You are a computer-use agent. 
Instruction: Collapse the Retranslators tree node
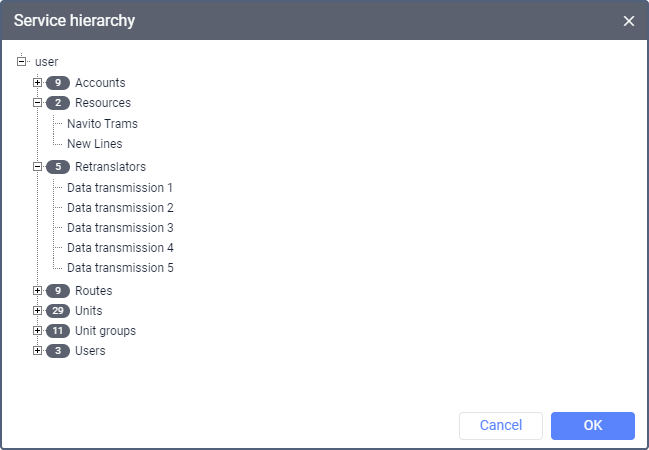pos(38,166)
